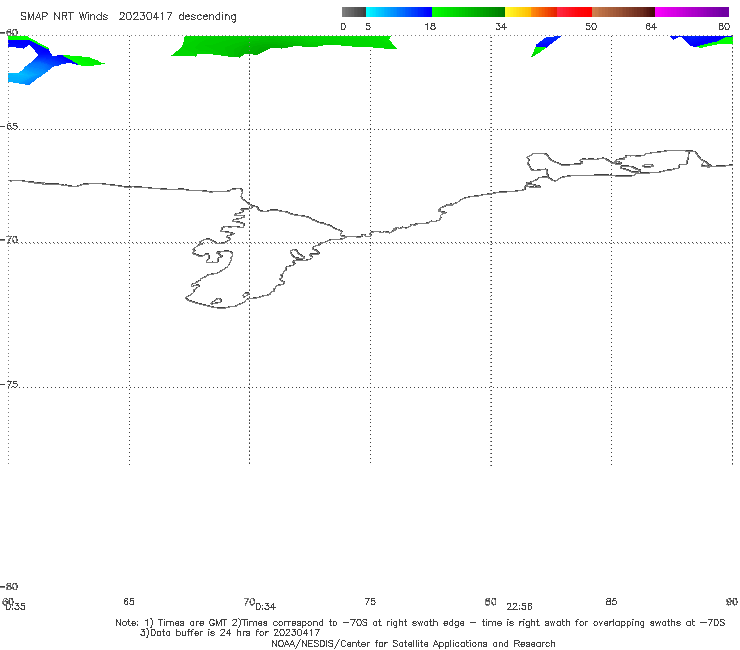Click the latitude label "-65" on left axis
The height and width of the screenshot is (650, 740).
click(x=9, y=127)
